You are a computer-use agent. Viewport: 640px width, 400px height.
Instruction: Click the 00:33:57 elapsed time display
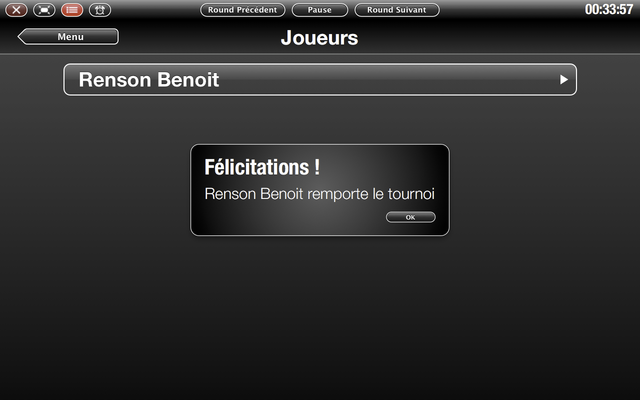[x=609, y=9]
